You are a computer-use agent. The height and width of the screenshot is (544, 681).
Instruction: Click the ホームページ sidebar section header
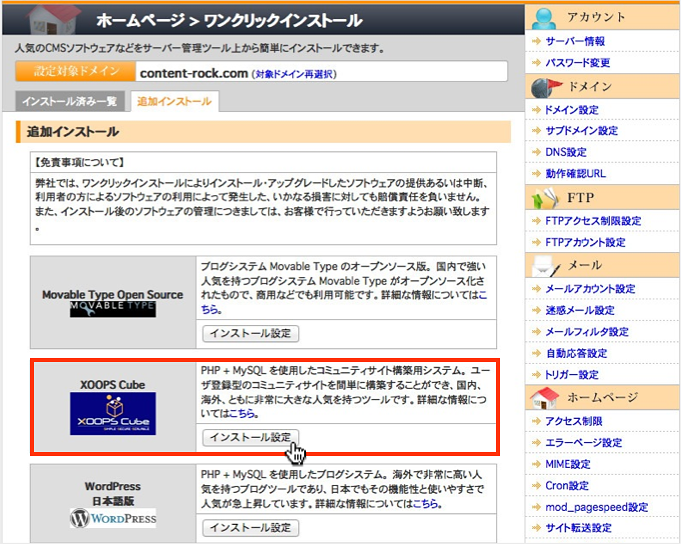pyautogui.click(x=602, y=397)
